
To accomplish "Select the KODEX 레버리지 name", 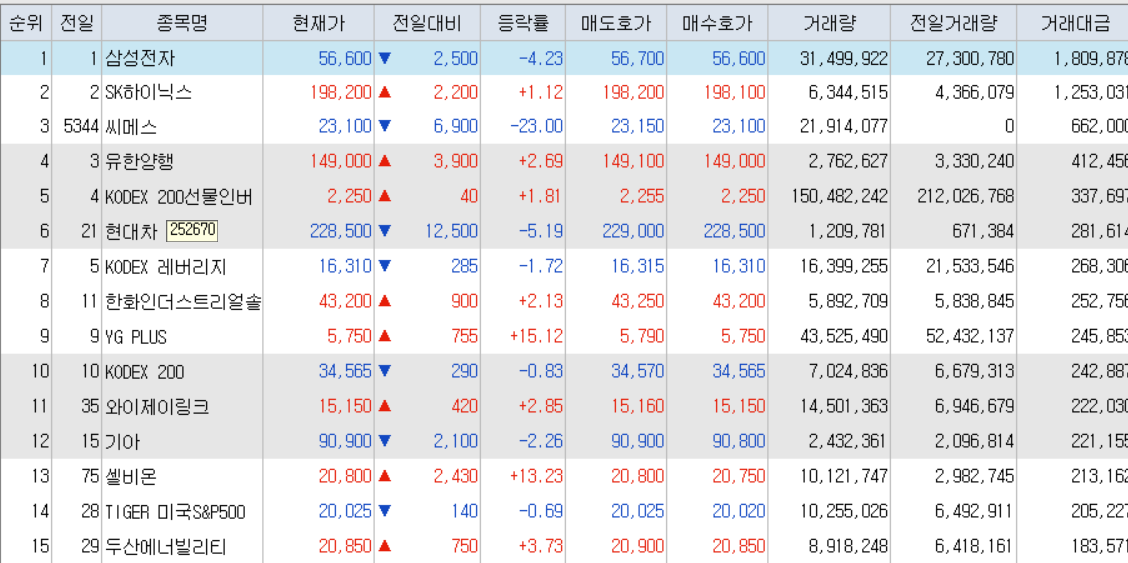I will click(x=165, y=267).
